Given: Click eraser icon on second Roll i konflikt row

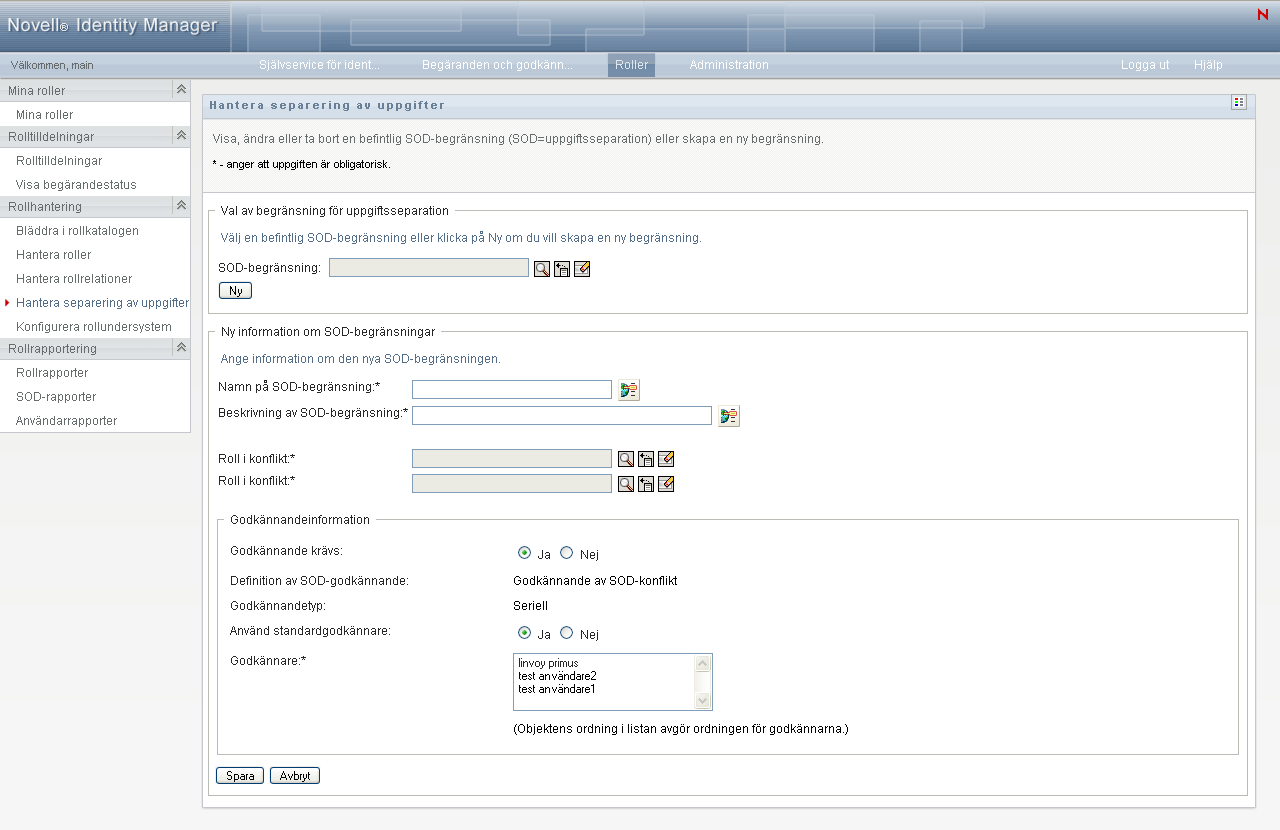Looking at the screenshot, I should point(666,484).
